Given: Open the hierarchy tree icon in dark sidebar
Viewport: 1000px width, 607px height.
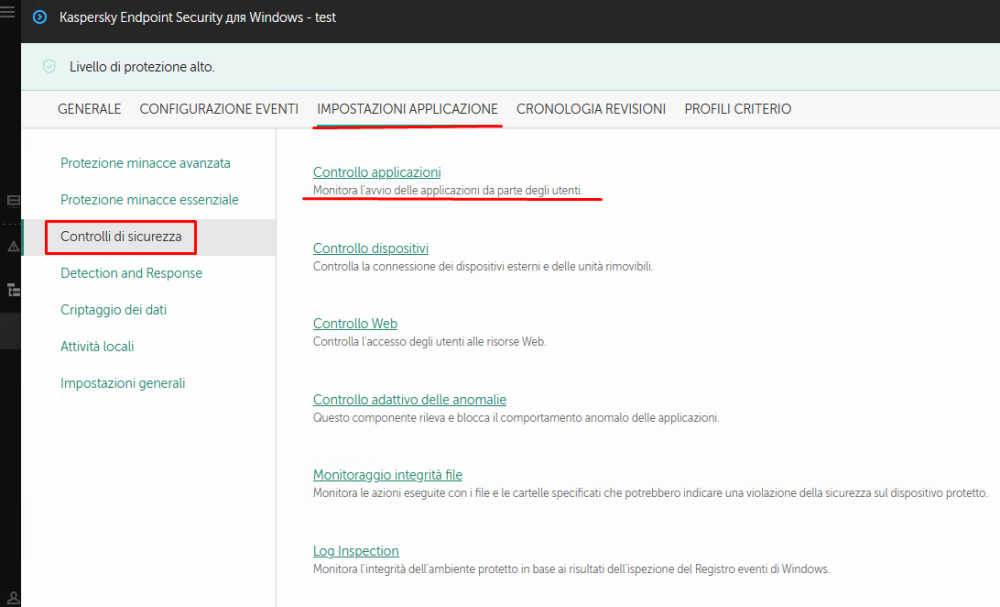Looking at the screenshot, I should [x=13, y=290].
